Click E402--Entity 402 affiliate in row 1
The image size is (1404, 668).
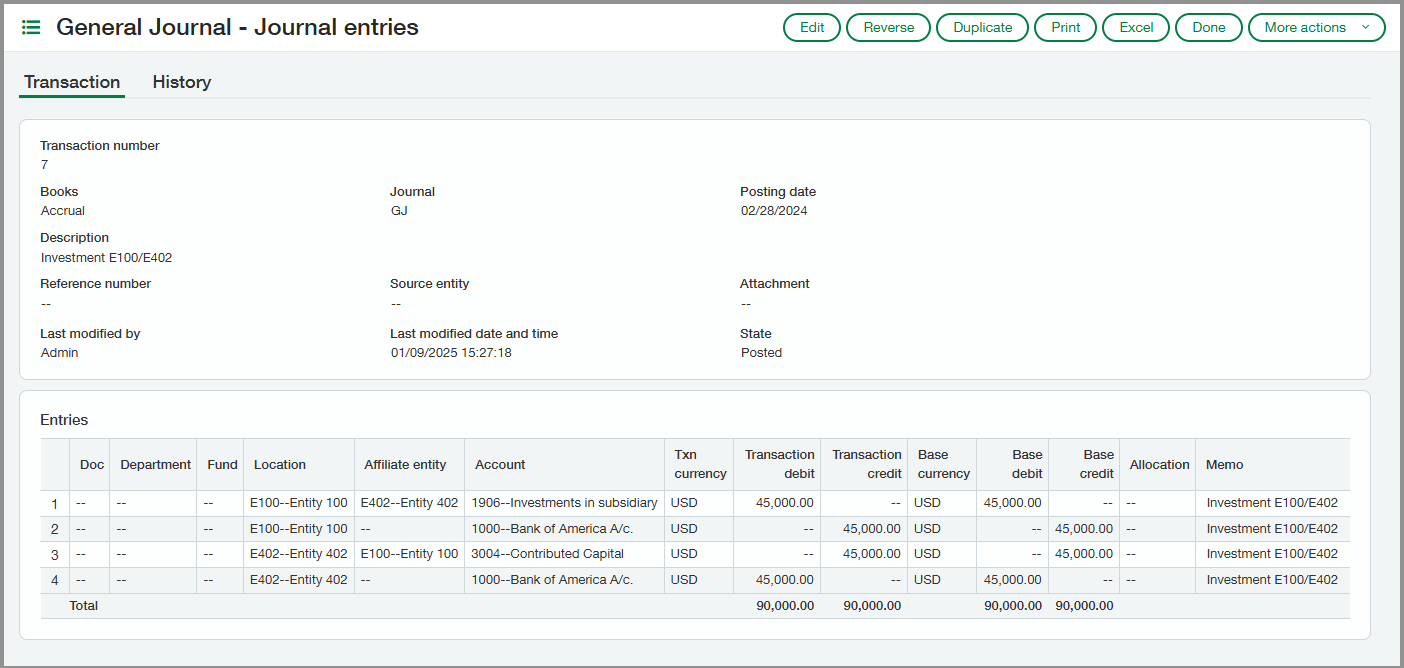(x=409, y=503)
